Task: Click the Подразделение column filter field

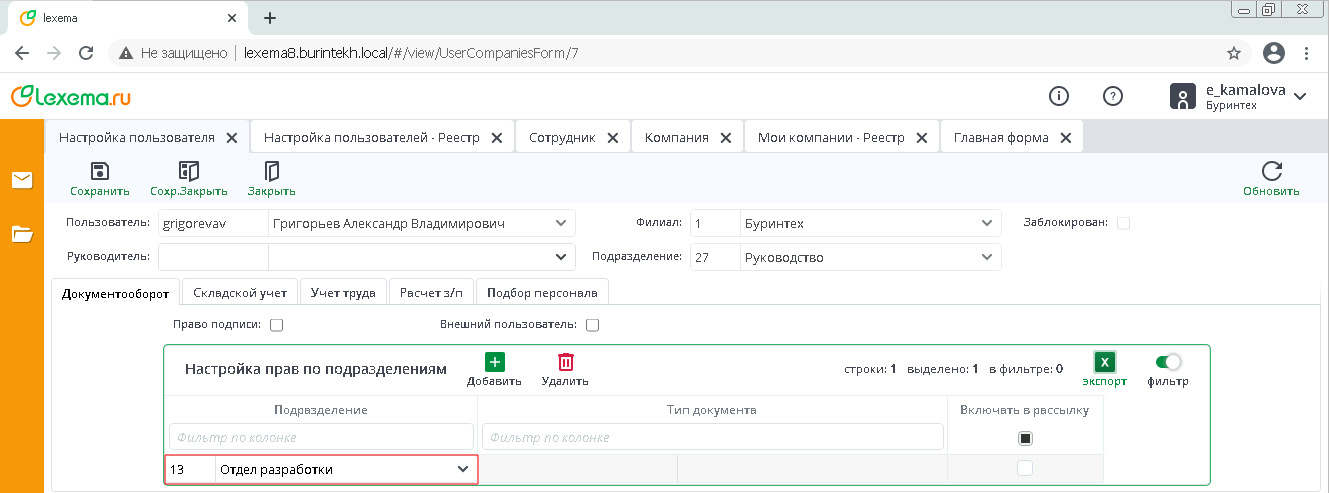Action: tap(321, 437)
